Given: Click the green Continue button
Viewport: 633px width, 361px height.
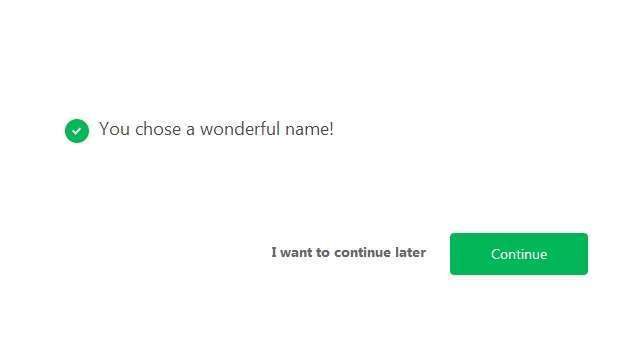Looking at the screenshot, I should point(519,254).
